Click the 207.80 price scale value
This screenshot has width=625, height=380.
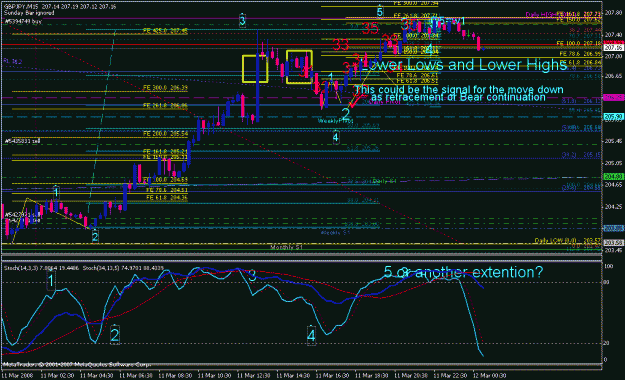pyautogui.click(x=613, y=13)
